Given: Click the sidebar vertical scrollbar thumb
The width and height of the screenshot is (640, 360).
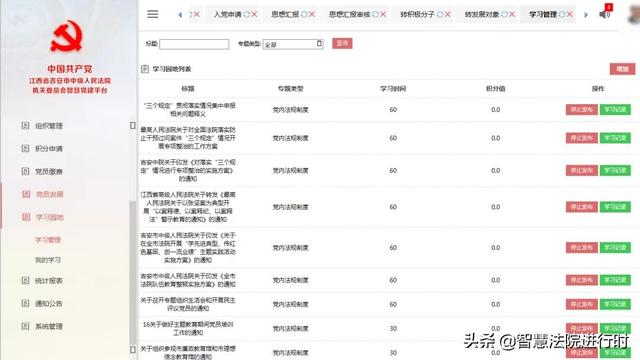Looking at the screenshot, I should tap(133, 273).
